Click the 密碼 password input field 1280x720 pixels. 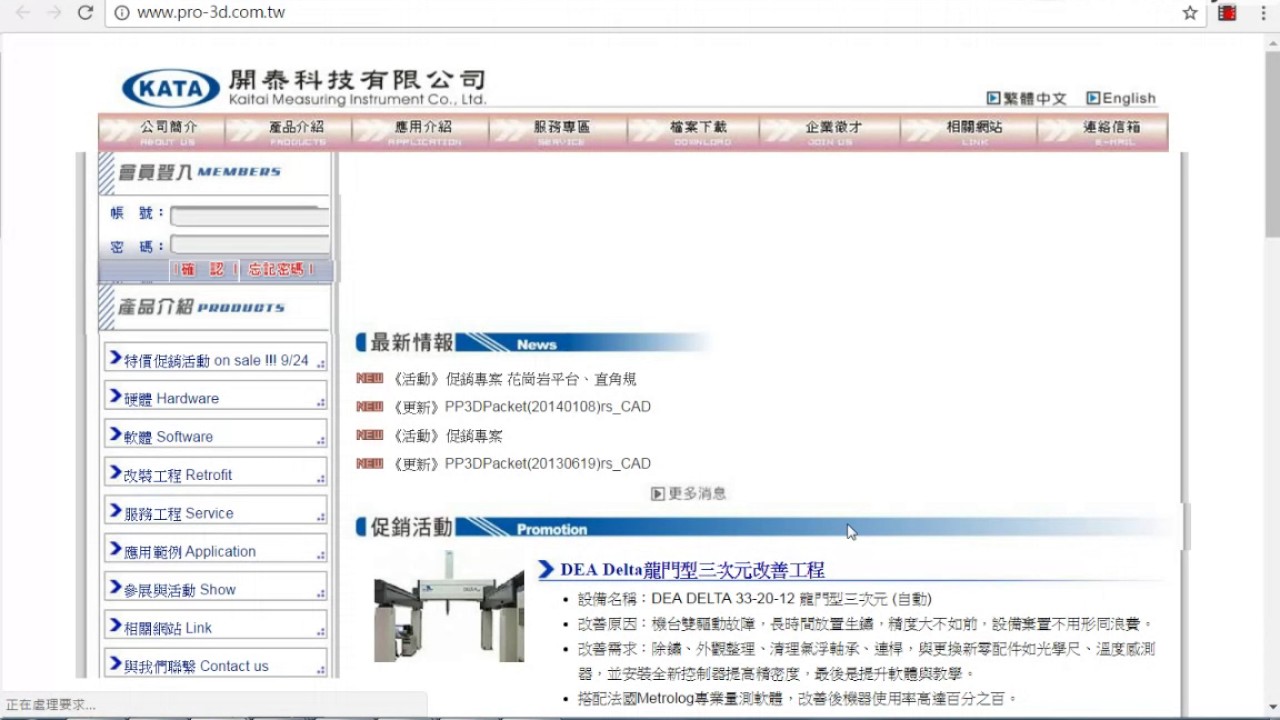250,245
